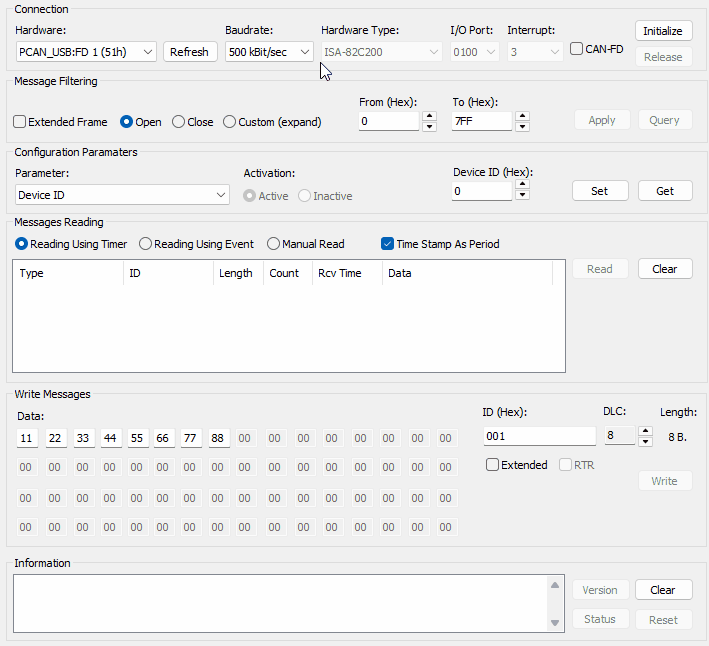Open the Parameter dropdown showing Device ID
The width and height of the screenshot is (709, 646).
point(123,195)
